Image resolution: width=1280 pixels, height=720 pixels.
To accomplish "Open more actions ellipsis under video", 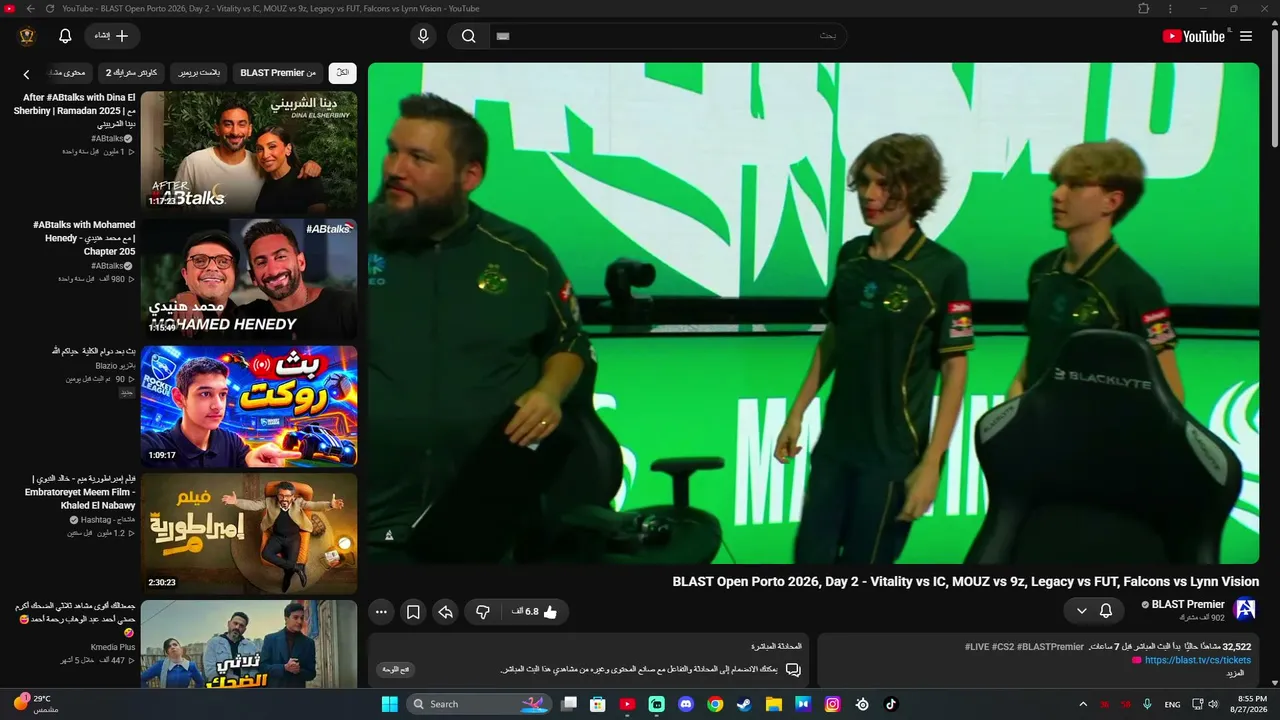I will (x=381, y=612).
